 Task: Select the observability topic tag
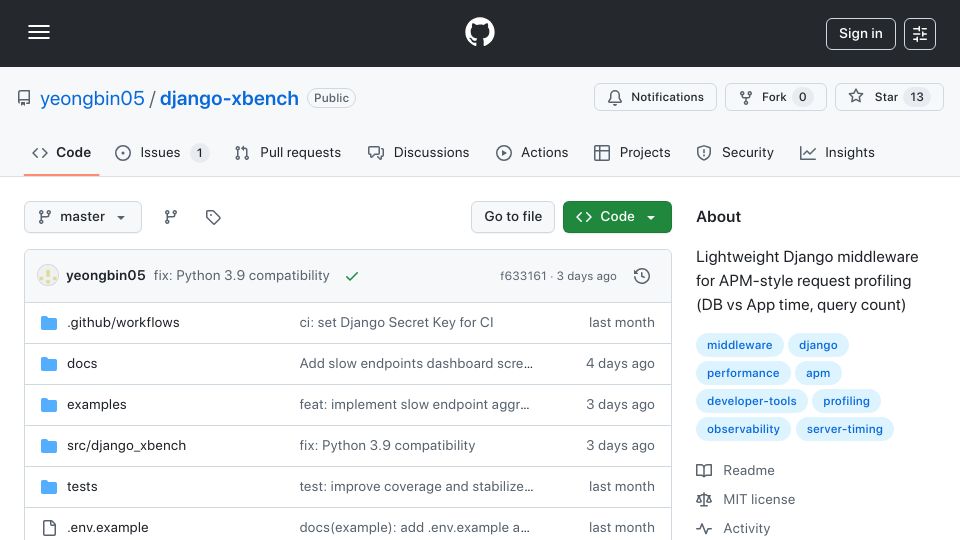pyautogui.click(x=743, y=430)
